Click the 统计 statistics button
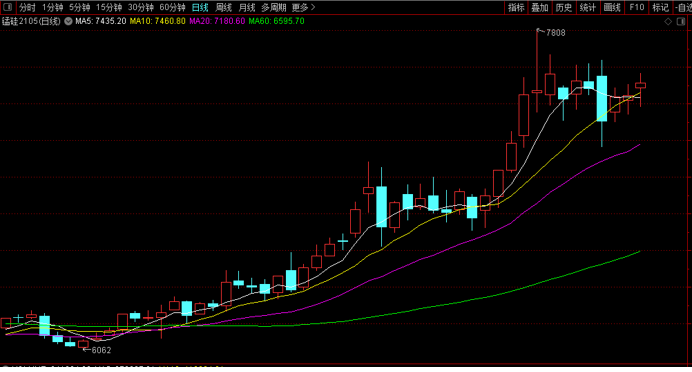The width and height of the screenshot is (692, 372). click(587, 8)
